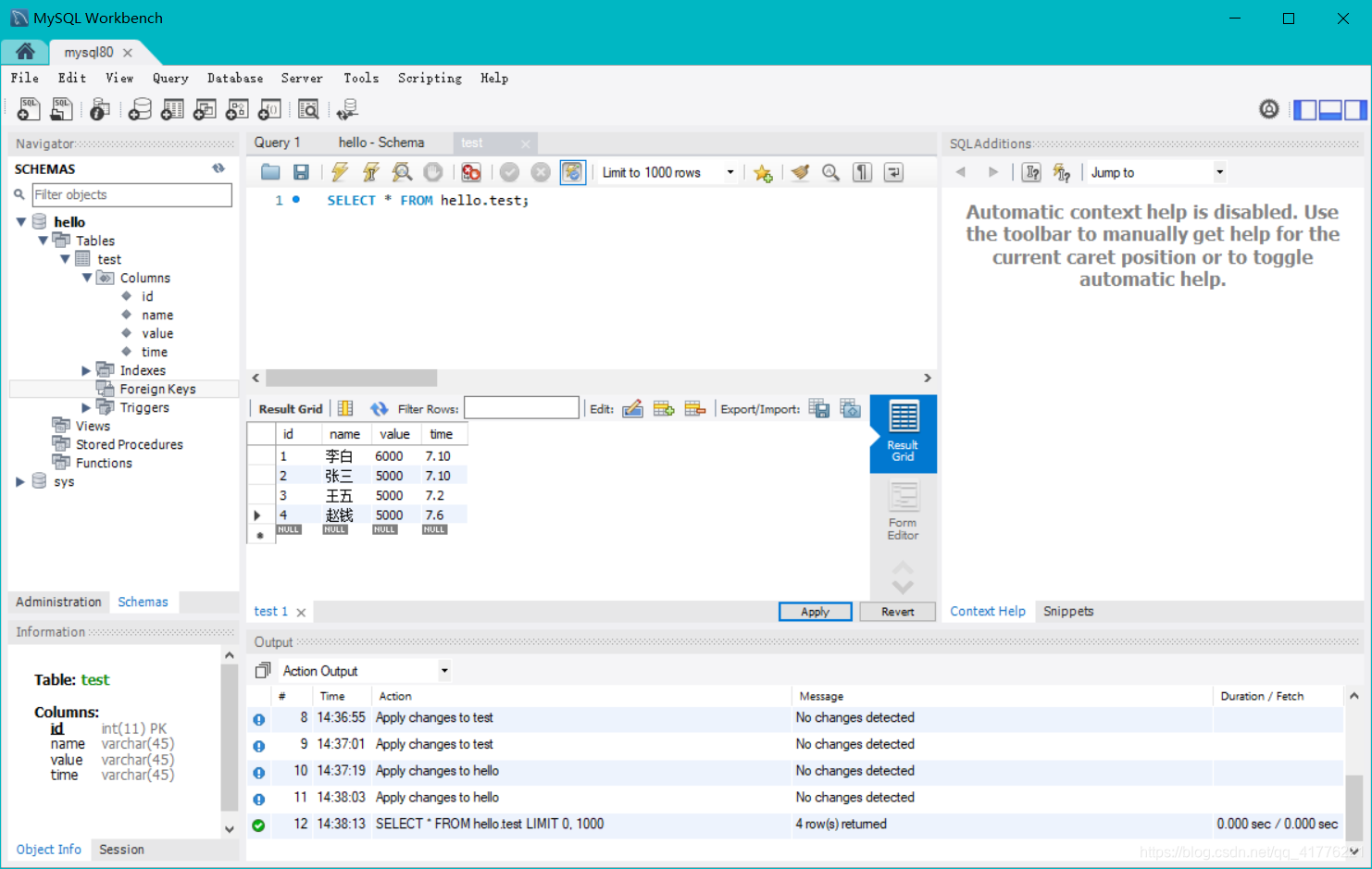Beautify the query with broom icon

(x=800, y=172)
